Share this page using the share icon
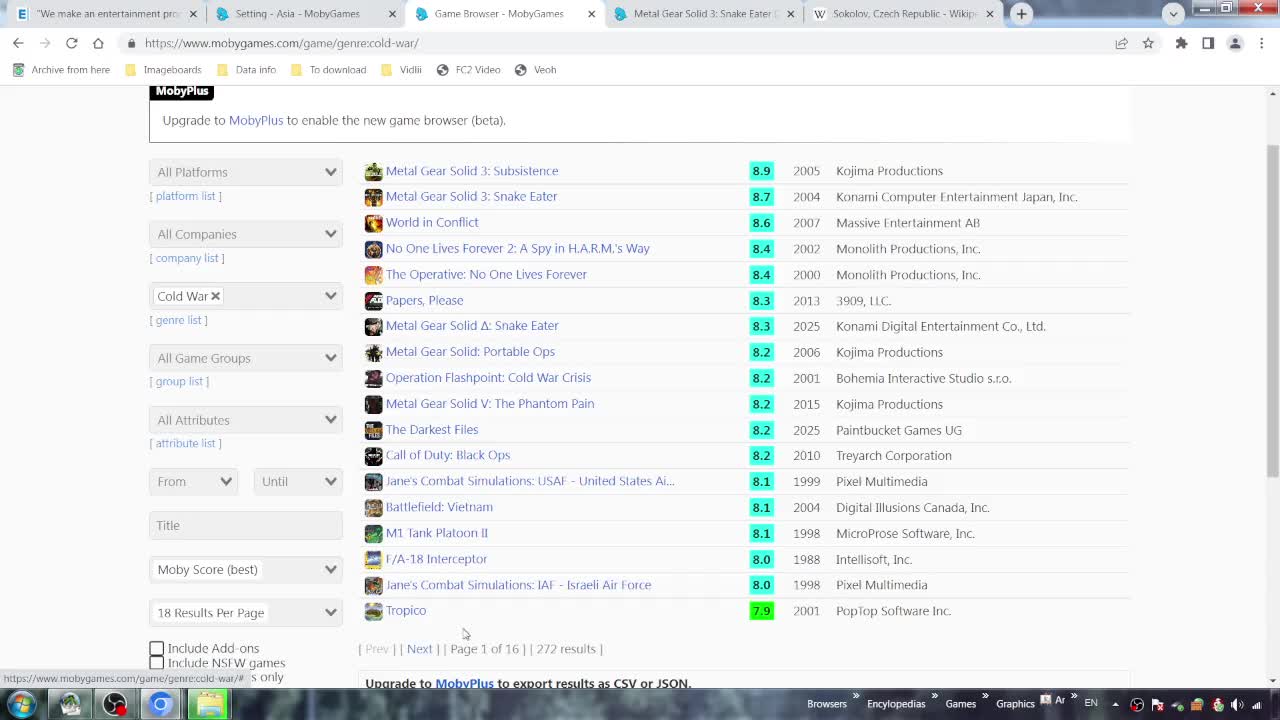1280x720 pixels. point(1121,43)
